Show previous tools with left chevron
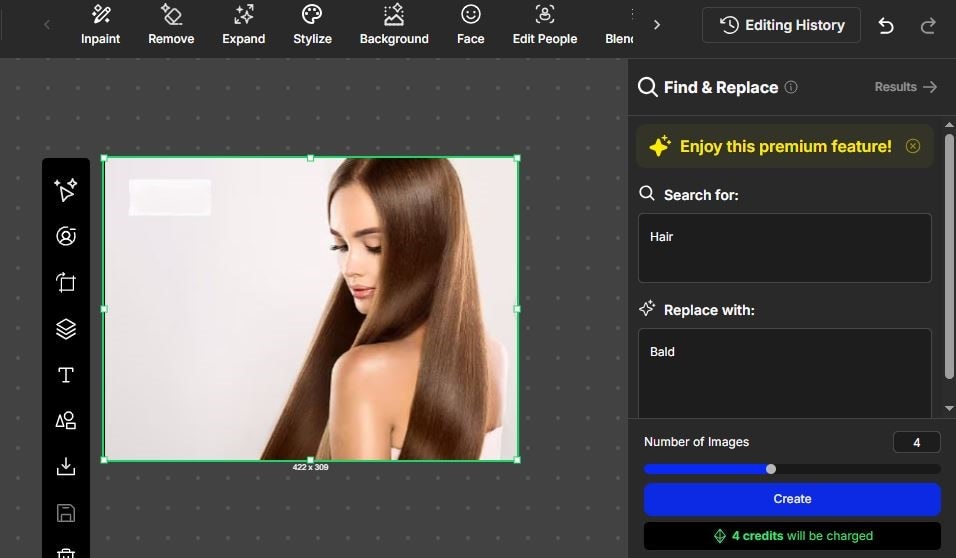Screen dimensions: 956x558 [47, 25]
